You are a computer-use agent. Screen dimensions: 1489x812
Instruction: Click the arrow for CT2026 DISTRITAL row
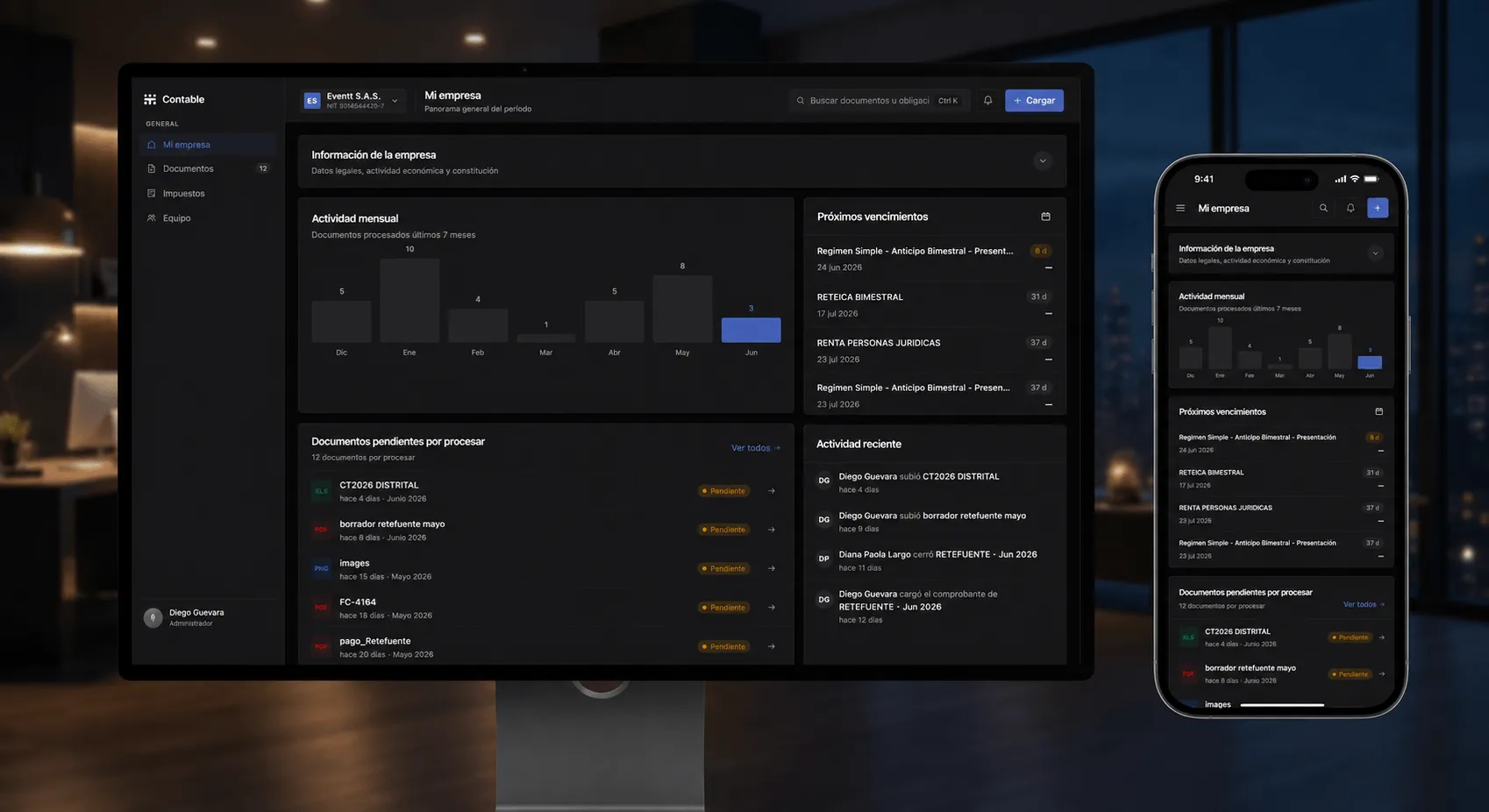(772, 491)
